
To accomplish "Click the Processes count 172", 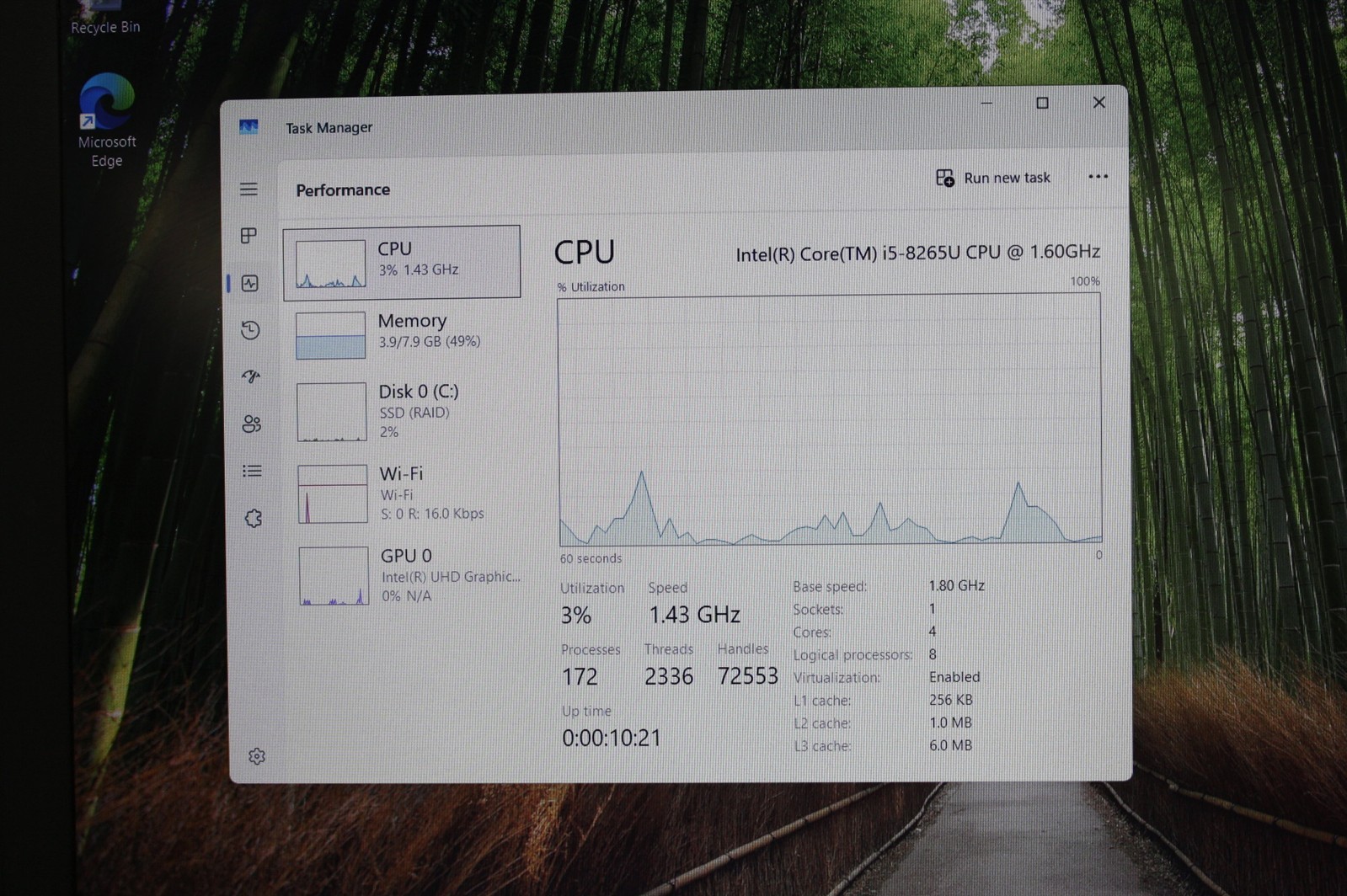I will coord(580,676).
